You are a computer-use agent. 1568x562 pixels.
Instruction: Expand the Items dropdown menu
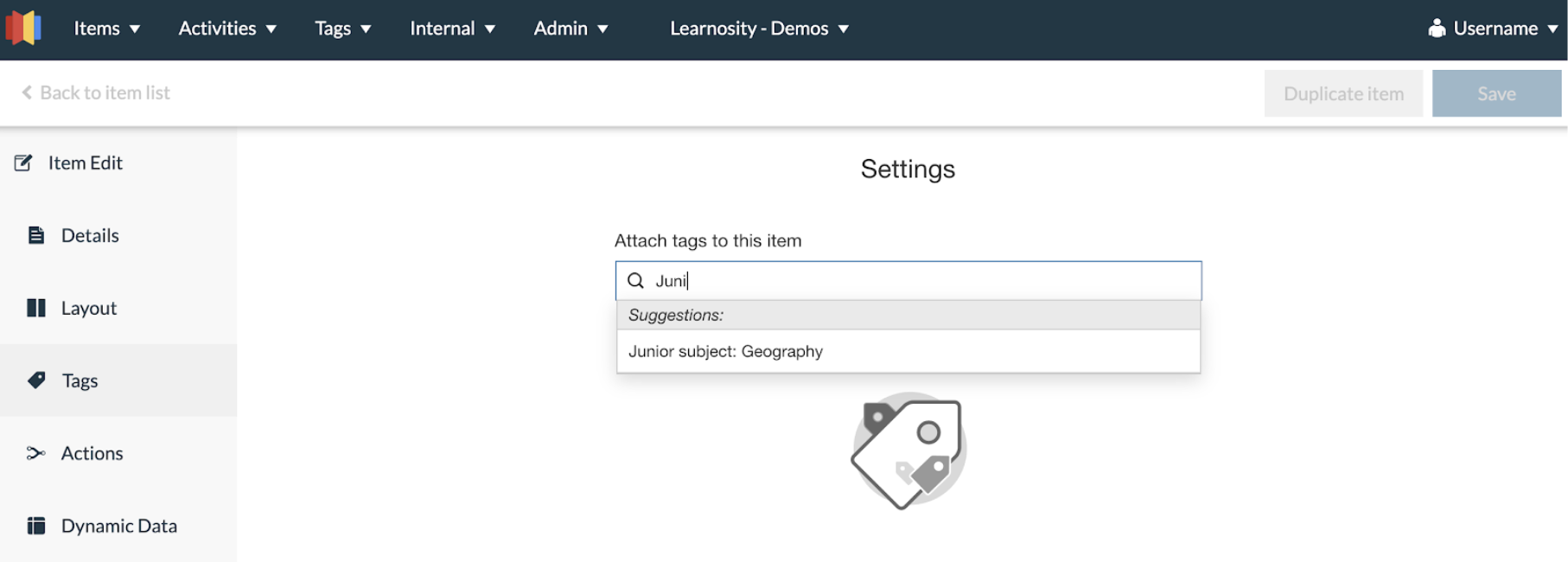pos(106,29)
